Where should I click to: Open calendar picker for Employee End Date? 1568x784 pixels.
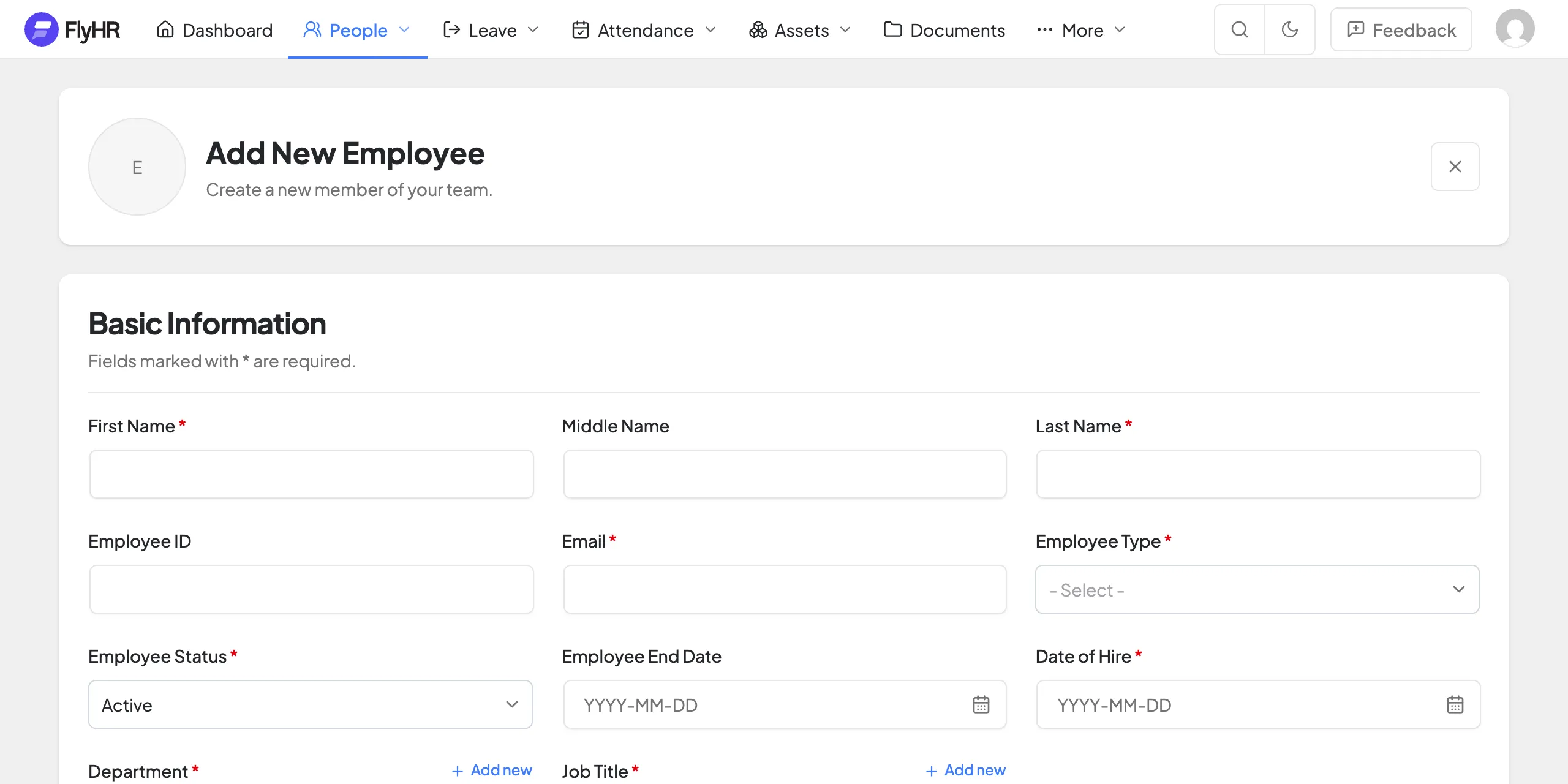click(981, 704)
